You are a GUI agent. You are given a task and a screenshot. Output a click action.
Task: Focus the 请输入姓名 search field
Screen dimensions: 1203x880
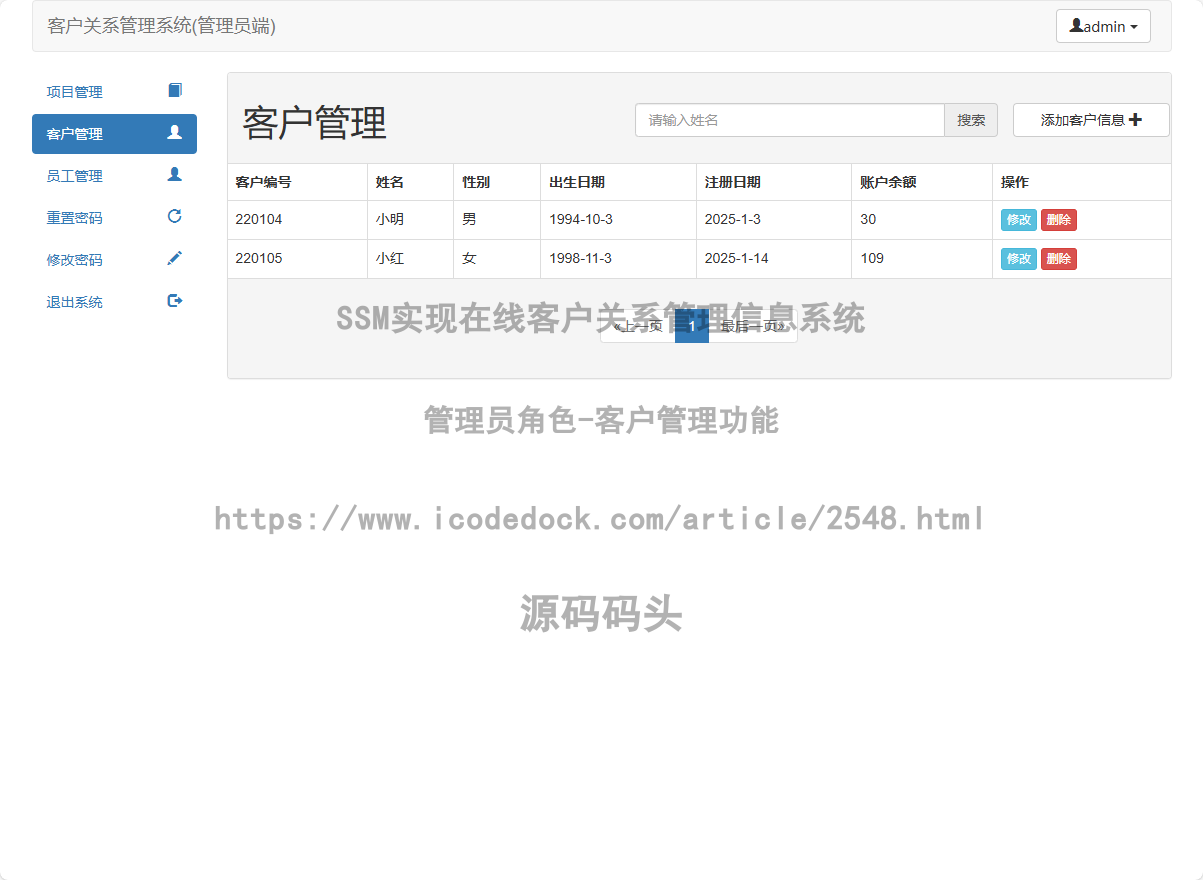pos(790,120)
